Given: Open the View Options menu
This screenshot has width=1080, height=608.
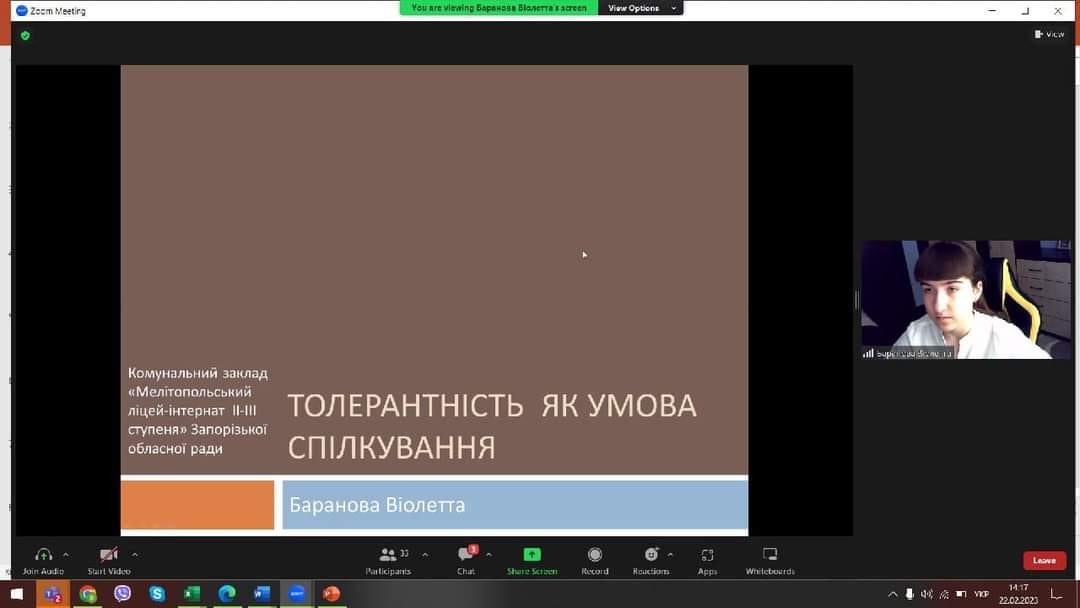Looking at the screenshot, I should tap(640, 8).
